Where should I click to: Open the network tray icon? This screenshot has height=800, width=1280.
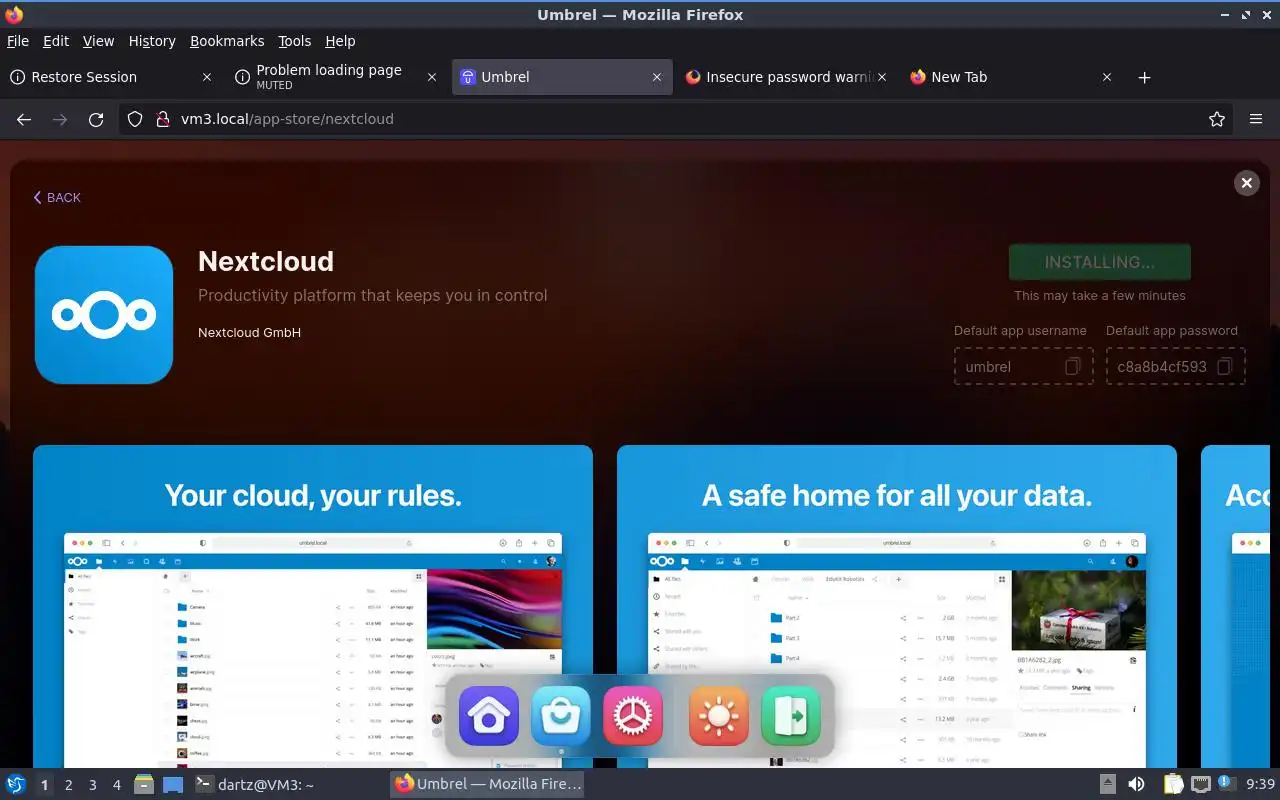pyautogui.click(x=1200, y=784)
